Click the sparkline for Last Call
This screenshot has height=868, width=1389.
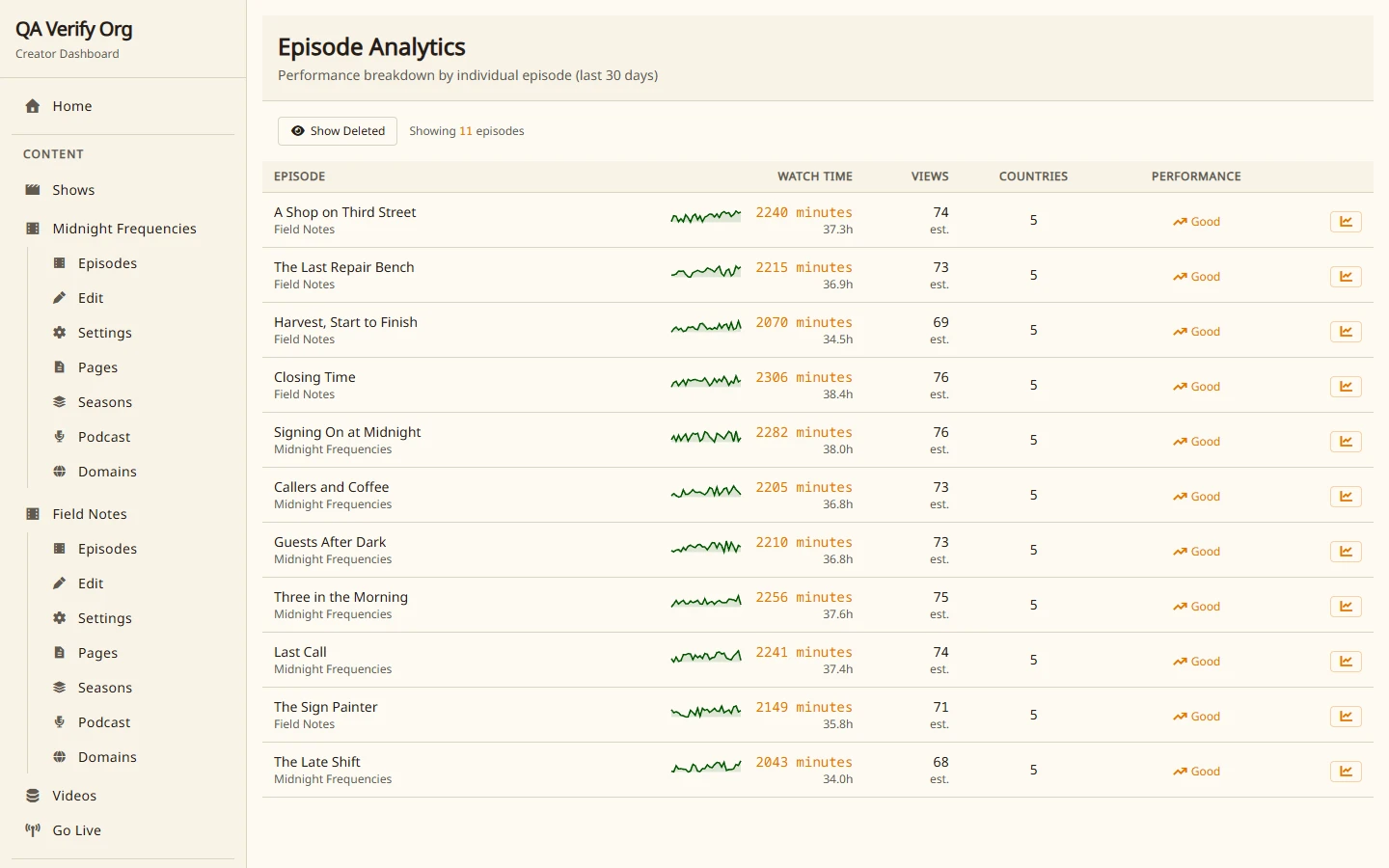pyautogui.click(x=706, y=658)
